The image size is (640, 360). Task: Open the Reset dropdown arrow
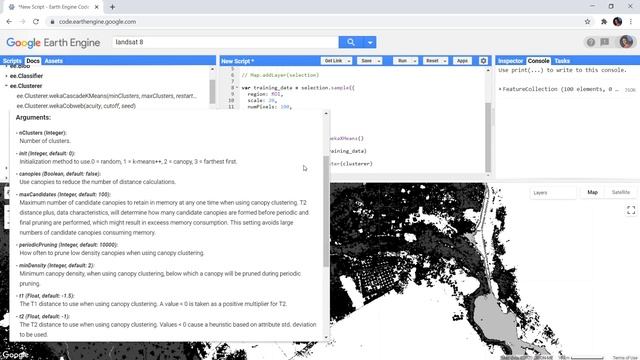444,61
